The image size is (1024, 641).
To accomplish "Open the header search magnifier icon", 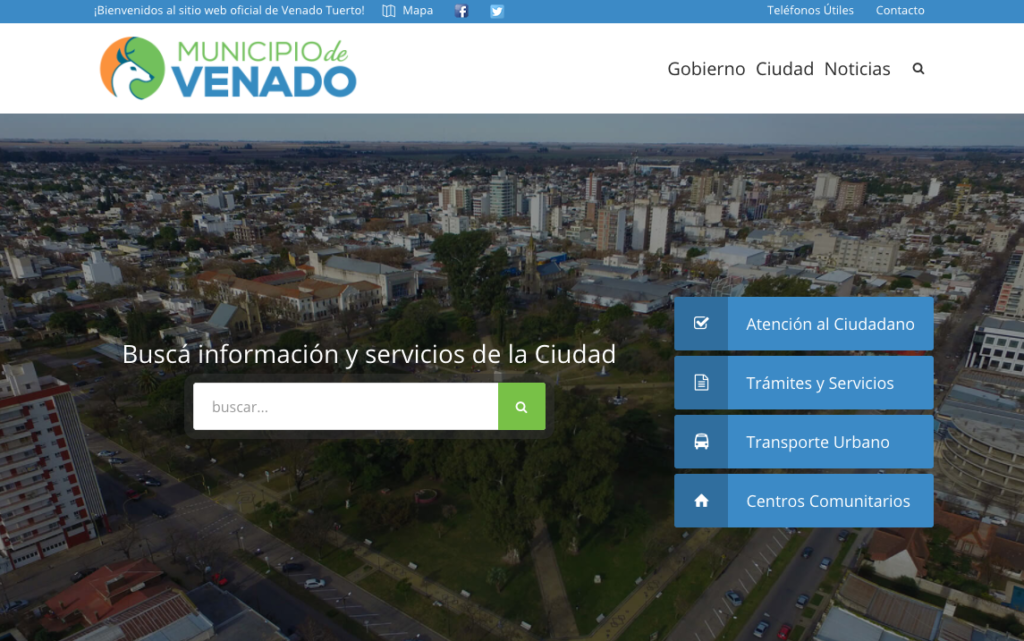I will (918, 69).
